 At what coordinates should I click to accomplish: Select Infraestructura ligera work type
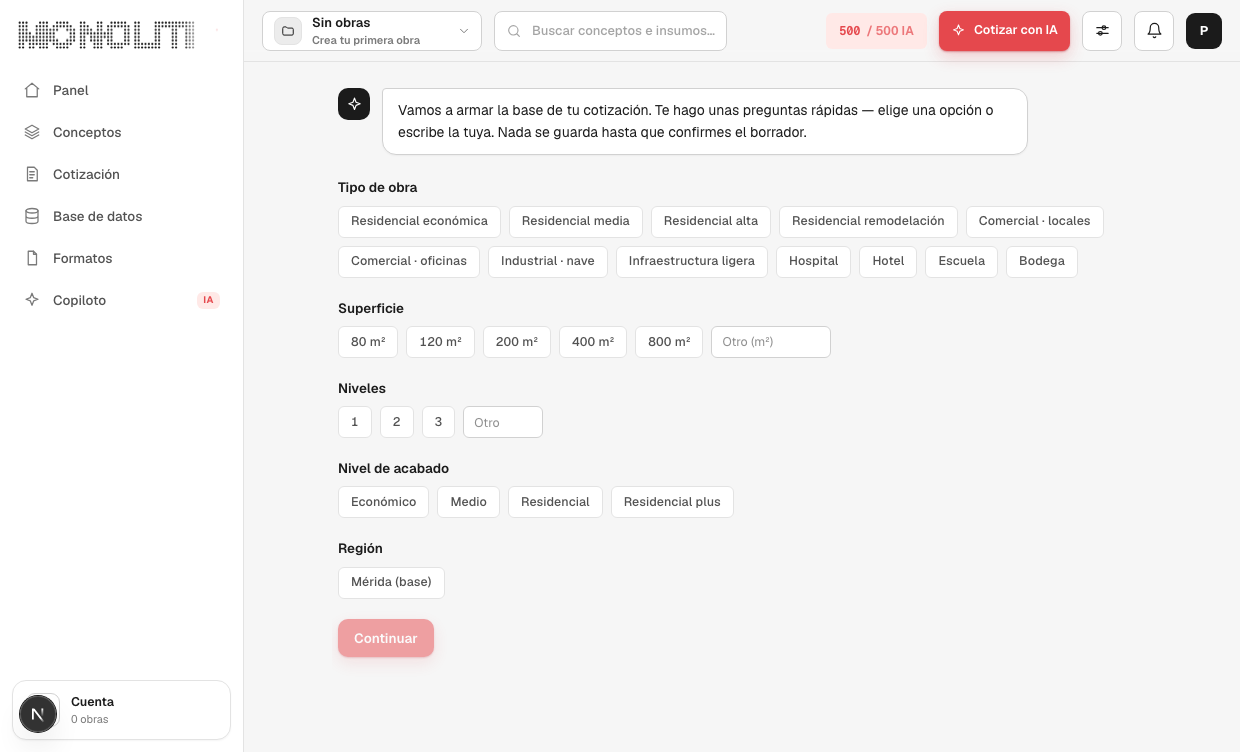692,261
